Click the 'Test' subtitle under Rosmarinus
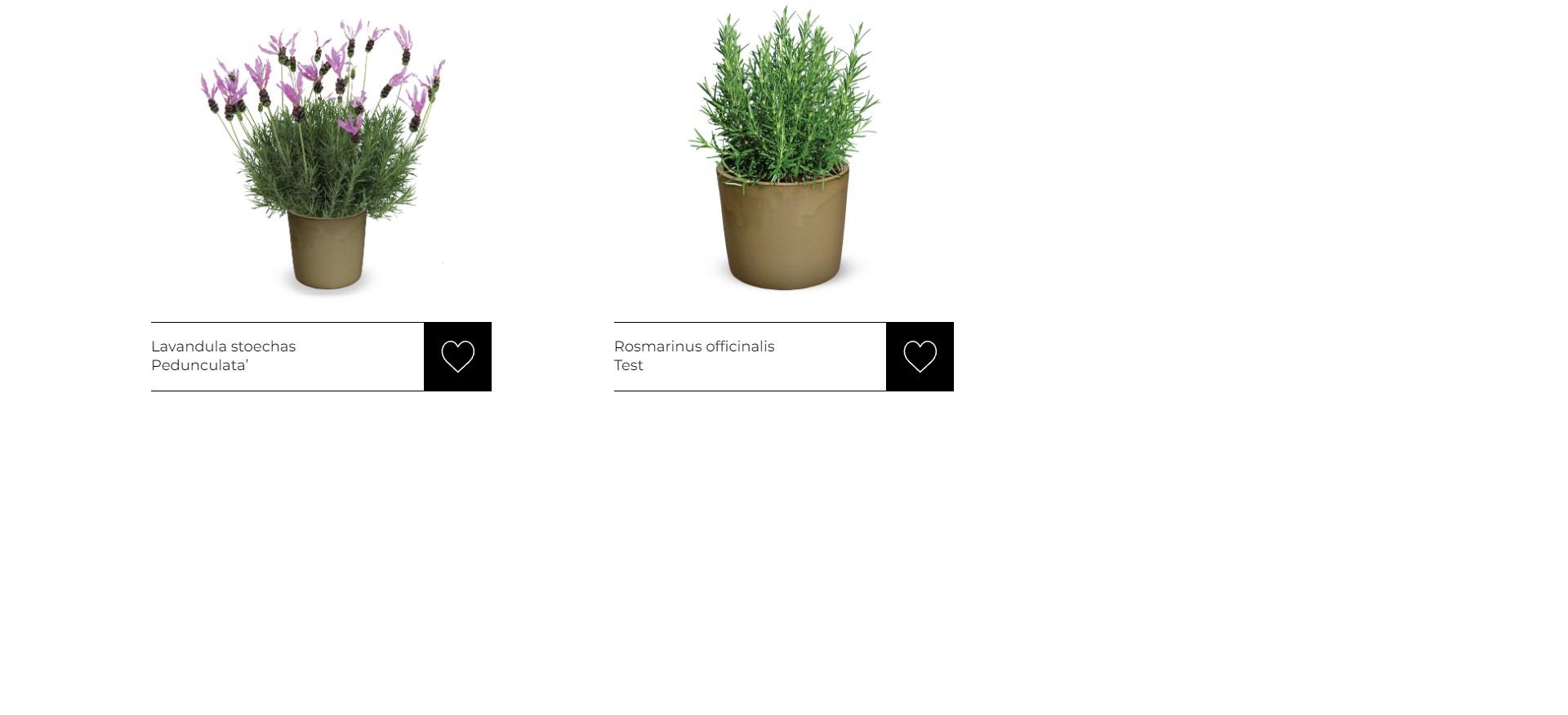Screen dimensions: 1568x715 coord(629,365)
